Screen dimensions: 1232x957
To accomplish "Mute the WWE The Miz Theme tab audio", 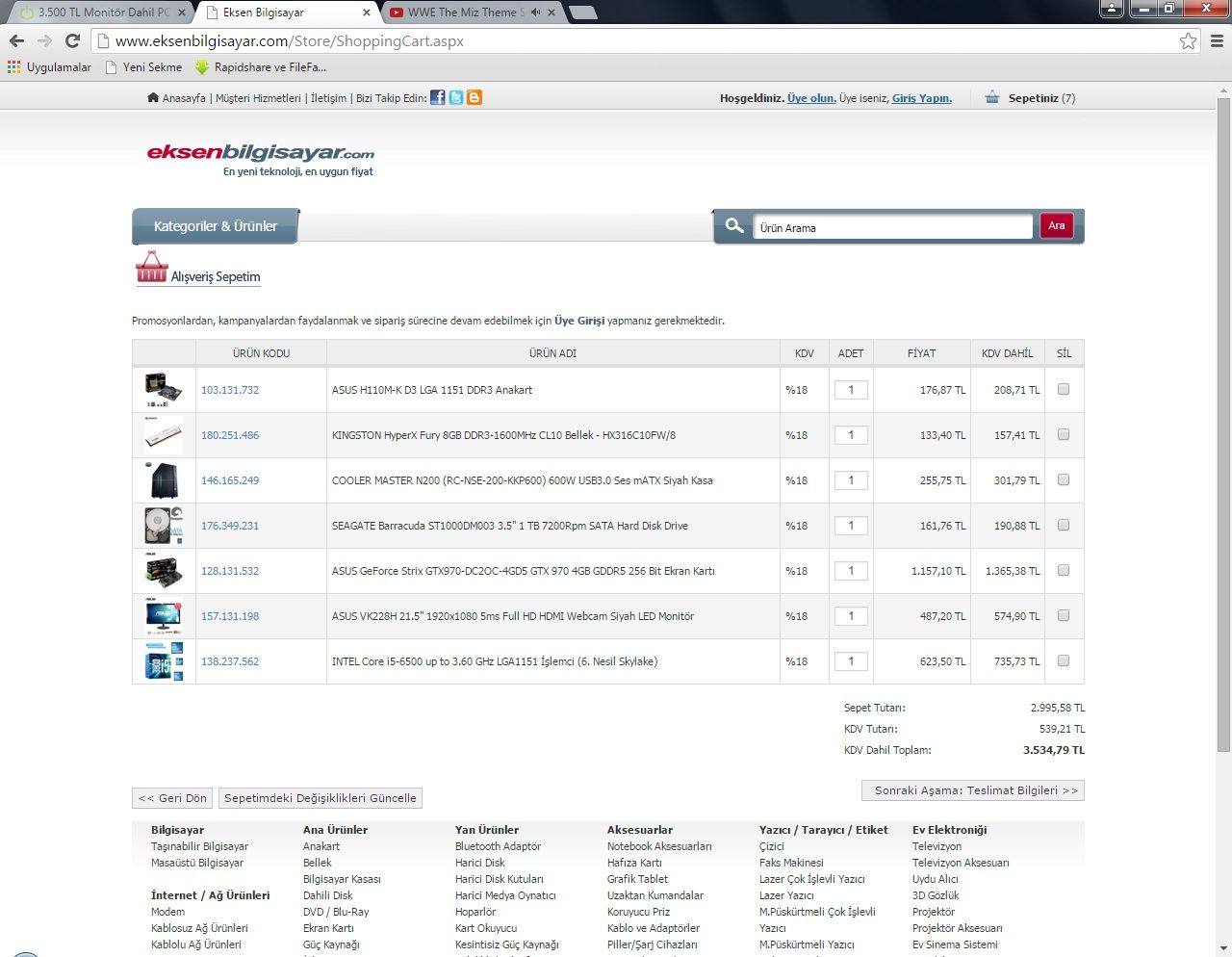I will [535, 13].
